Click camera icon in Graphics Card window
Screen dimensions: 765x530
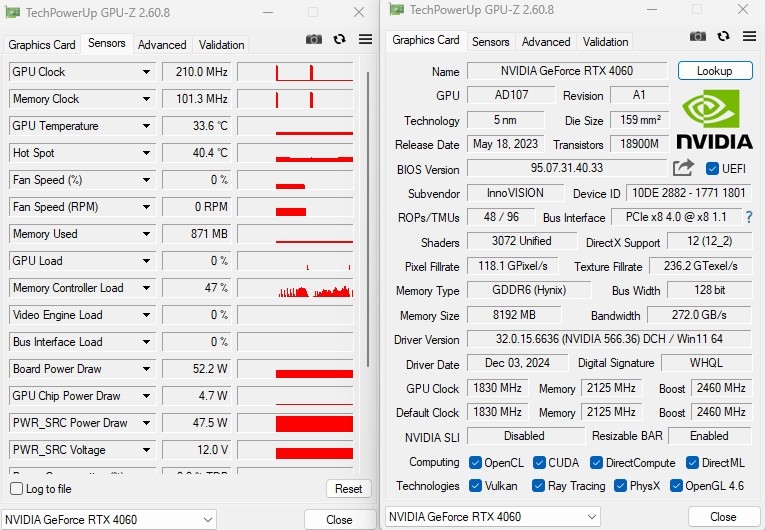[698, 36]
